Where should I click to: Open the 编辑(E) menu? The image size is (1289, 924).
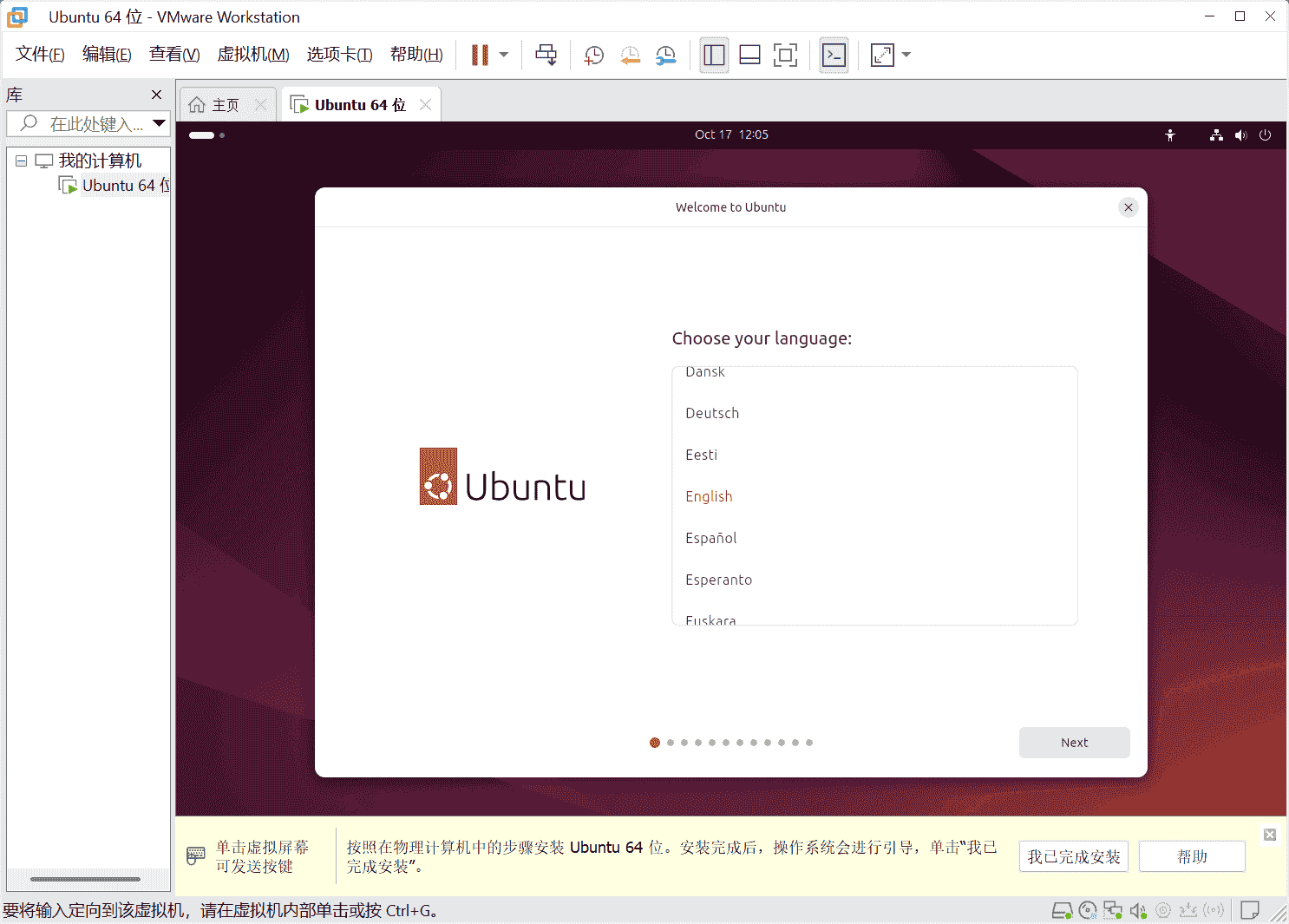107,55
